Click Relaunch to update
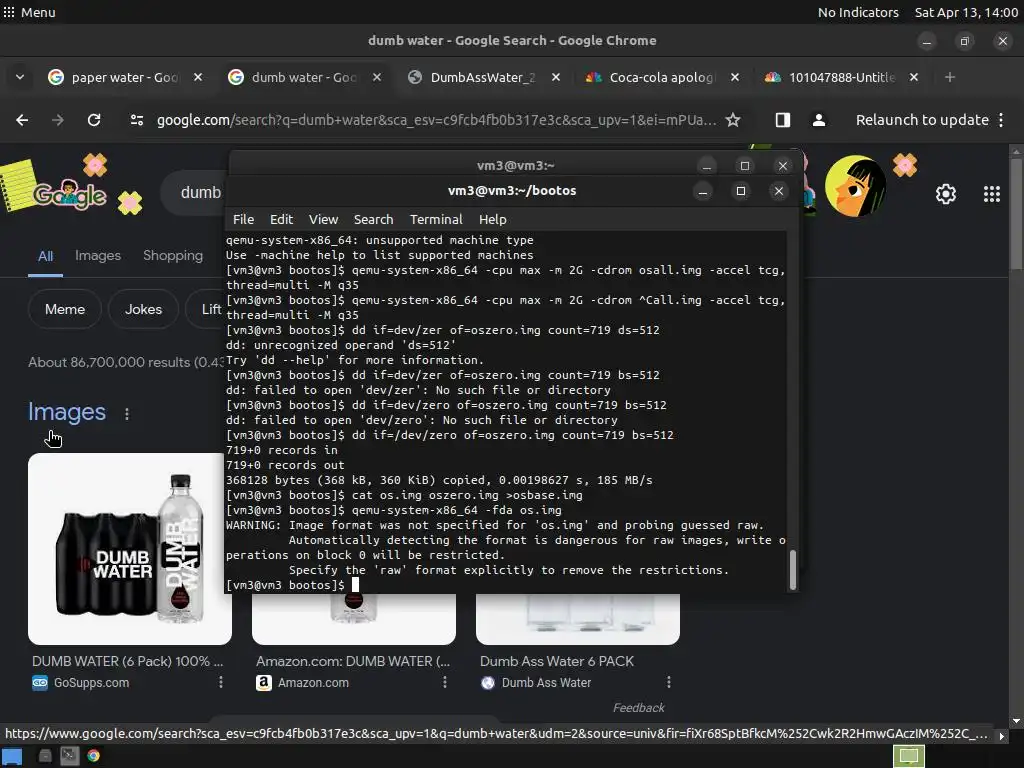 pos(922,120)
